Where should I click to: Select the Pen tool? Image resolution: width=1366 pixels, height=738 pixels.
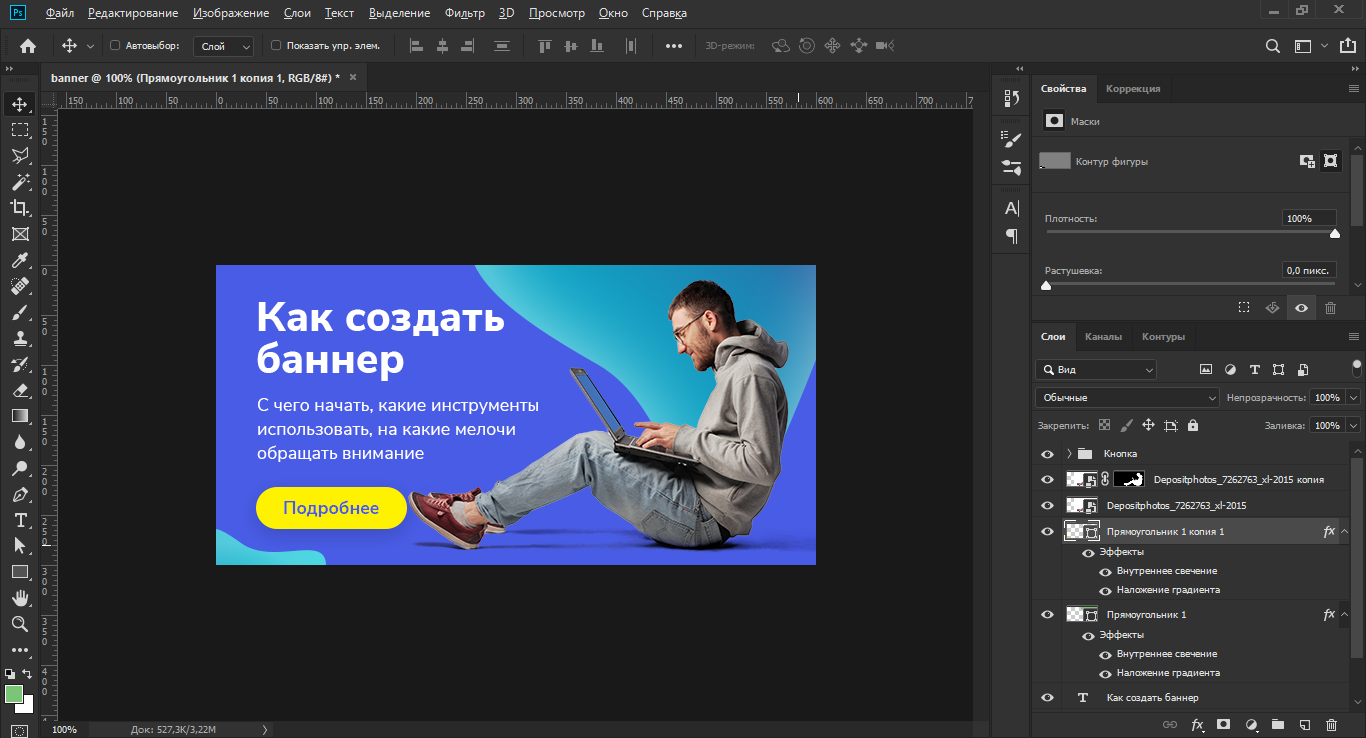click(x=19, y=494)
